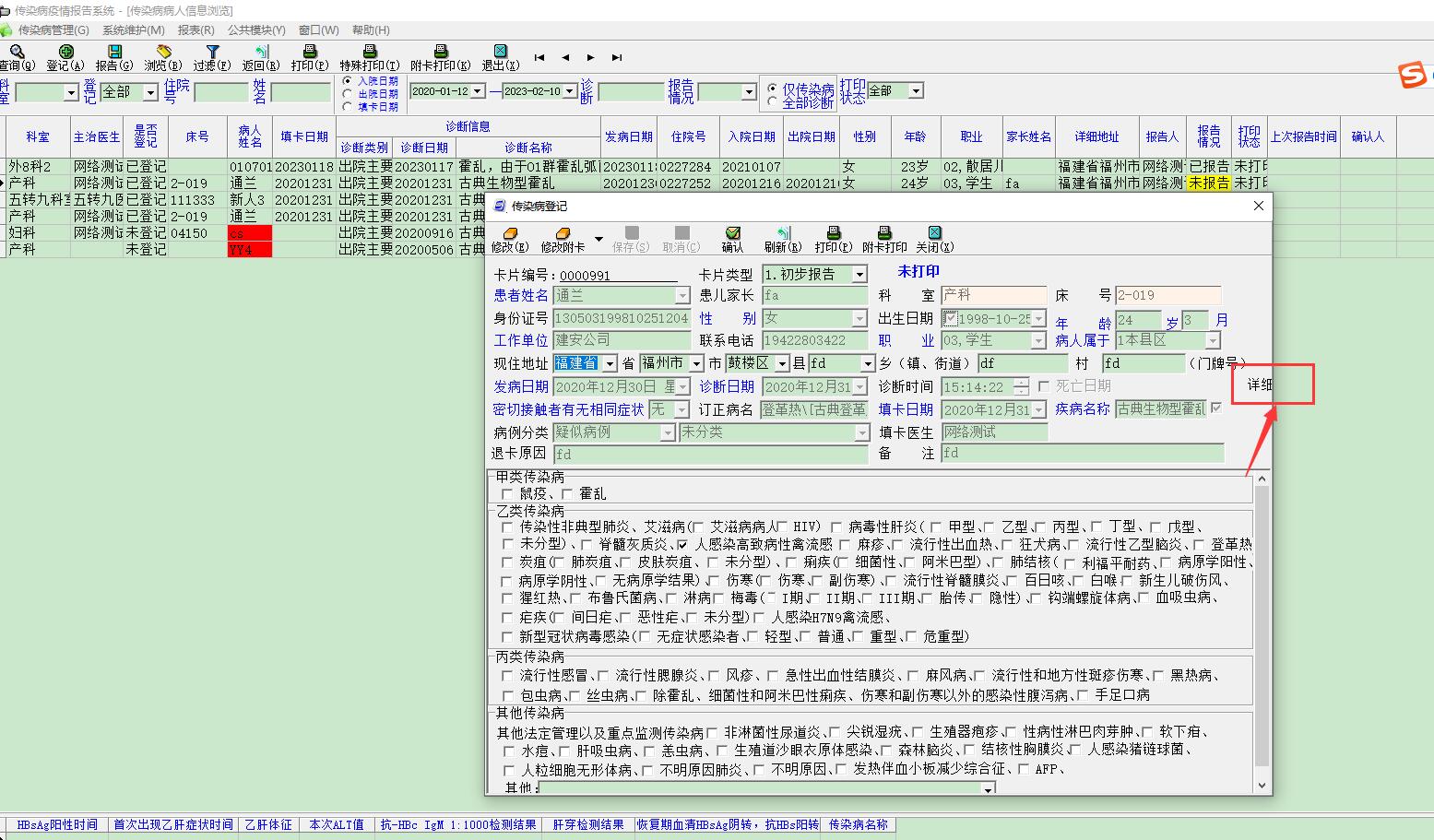Open 系统维护(M) menu
1434x840 pixels.
click(134, 30)
